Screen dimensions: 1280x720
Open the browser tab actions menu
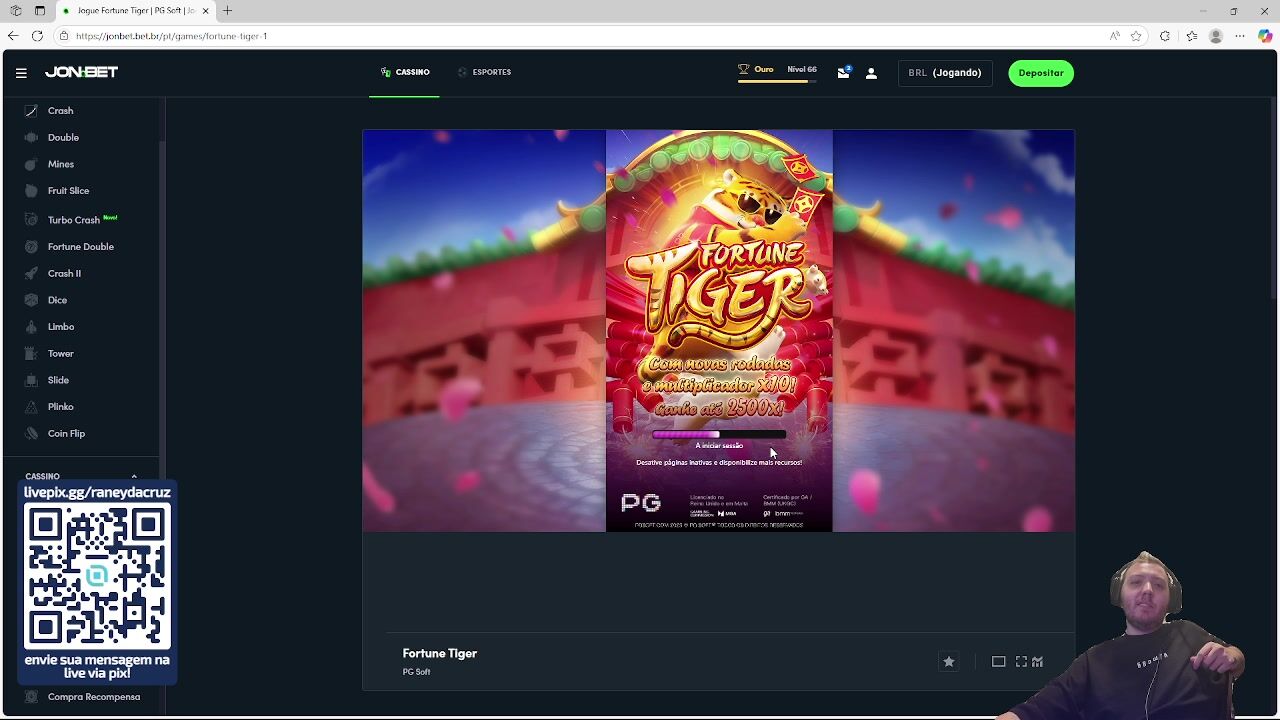40,11
